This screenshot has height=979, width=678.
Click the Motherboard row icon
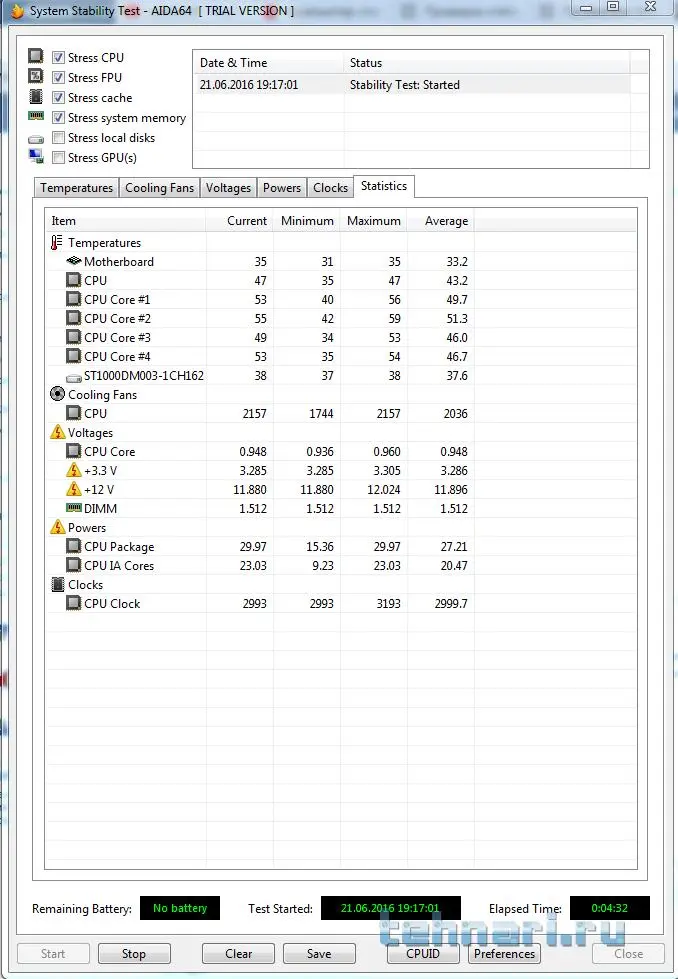(74, 261)
